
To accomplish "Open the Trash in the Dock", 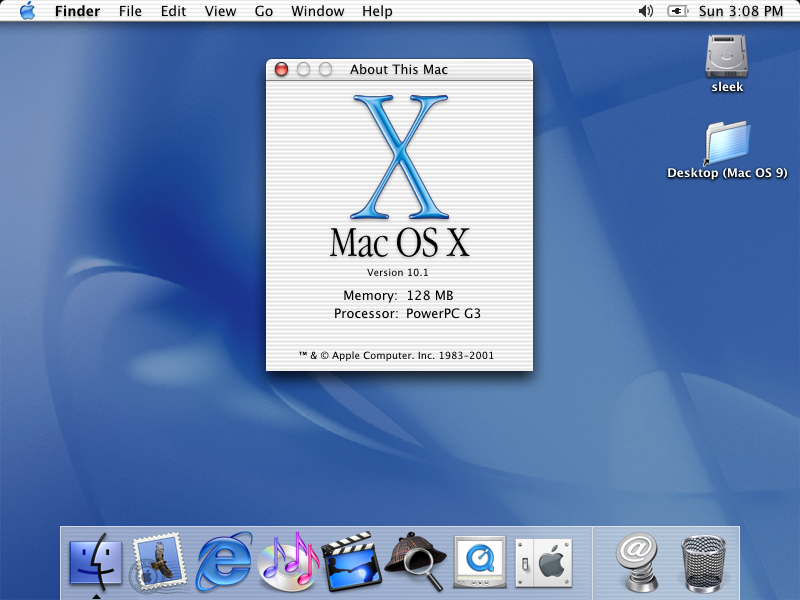I will [x=704, y=563].
